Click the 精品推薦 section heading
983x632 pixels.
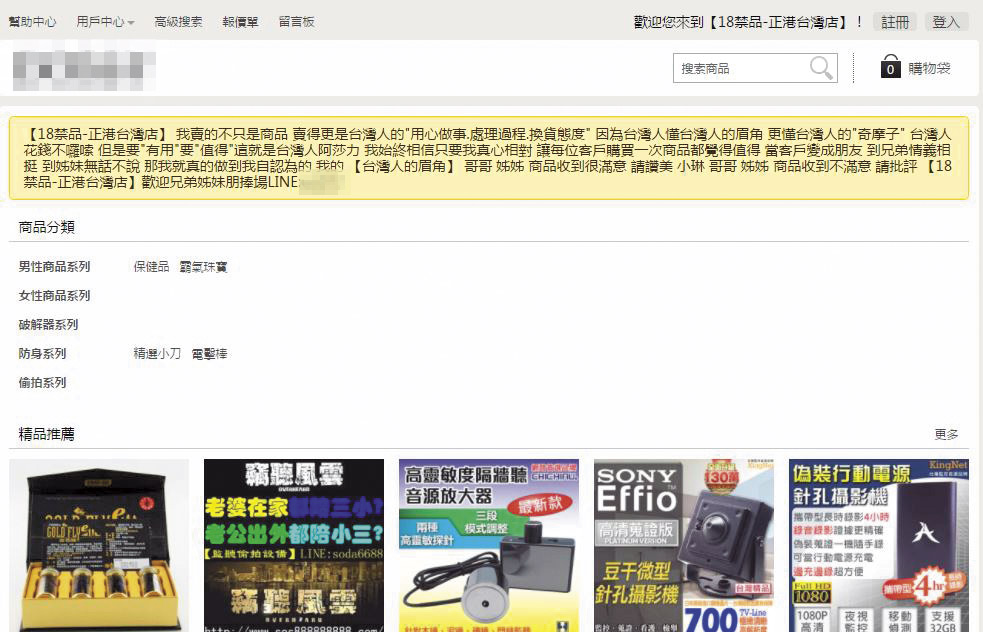tap(47, 434)
